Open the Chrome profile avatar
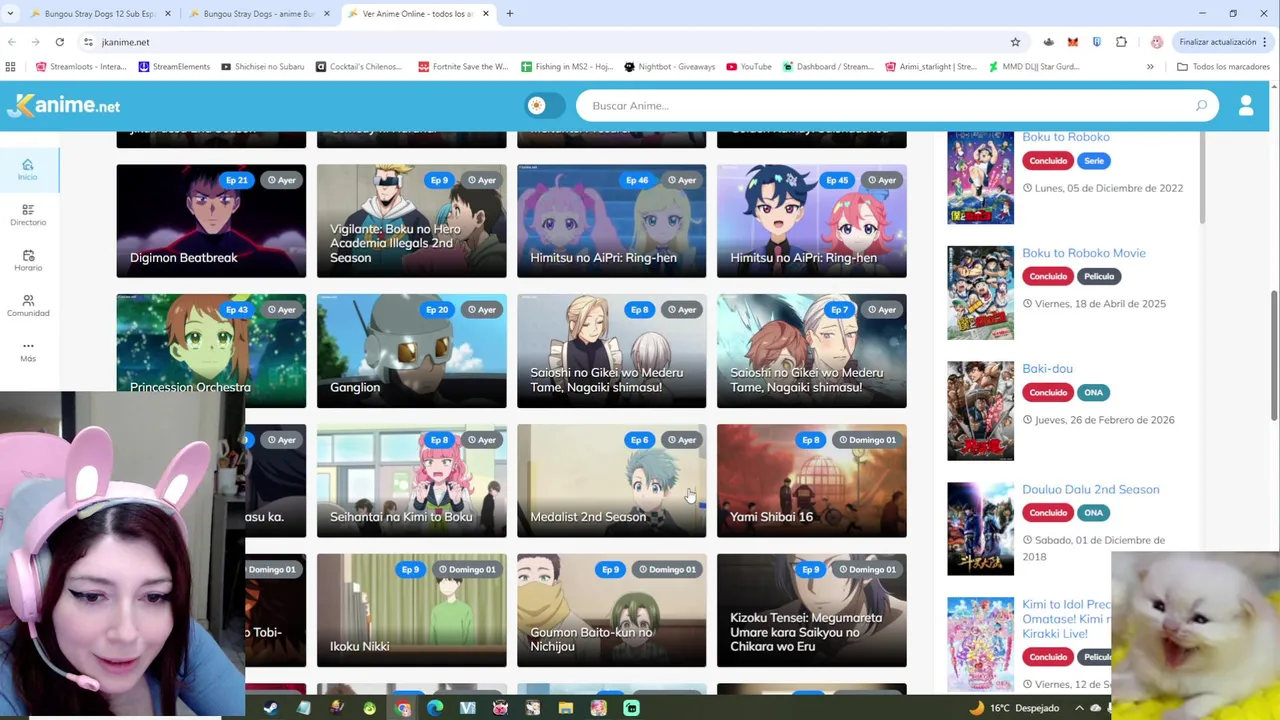The image size is (1280, 720). [1157, 42]
